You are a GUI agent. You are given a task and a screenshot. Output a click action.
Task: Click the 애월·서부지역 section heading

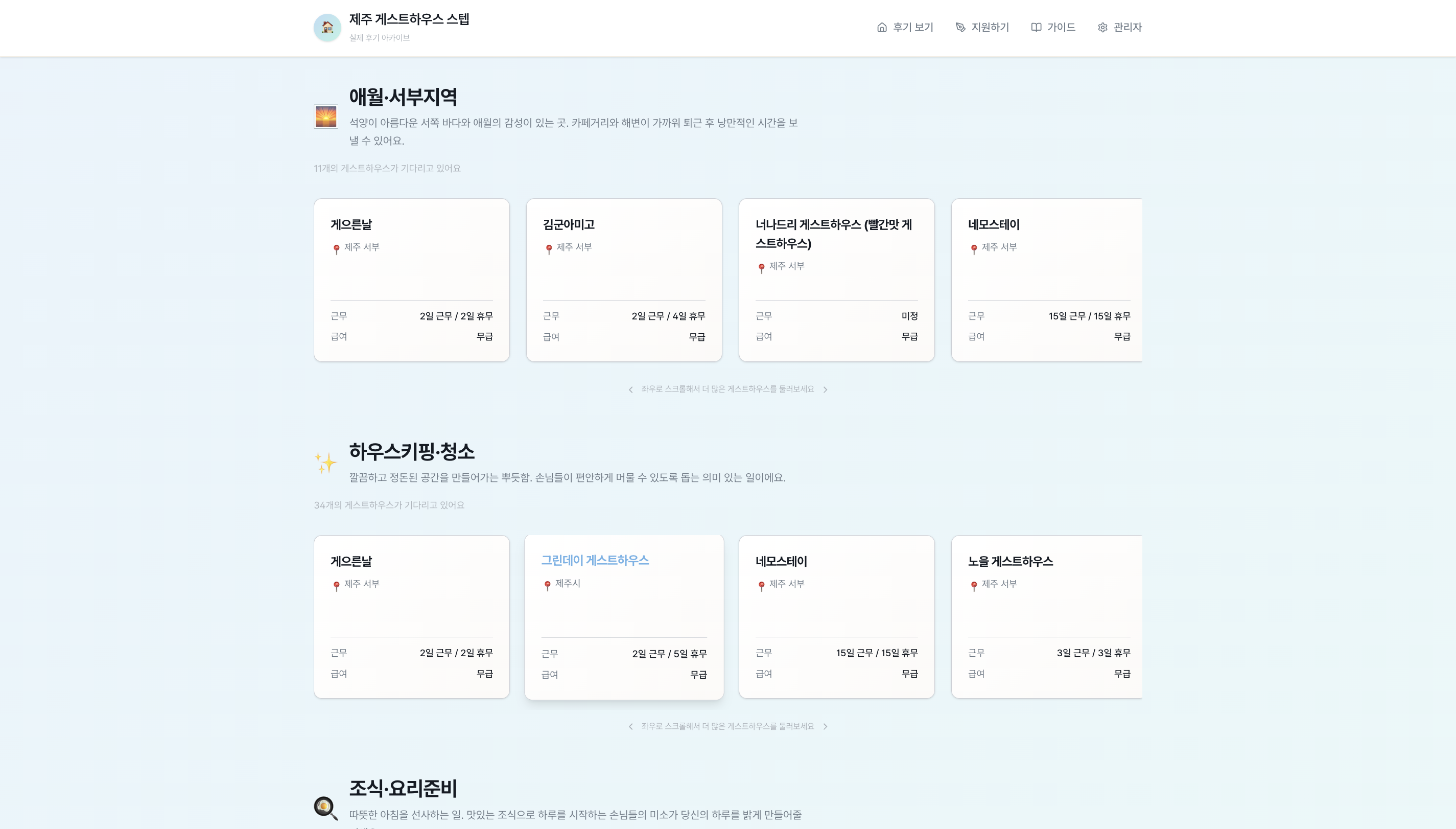403,97
